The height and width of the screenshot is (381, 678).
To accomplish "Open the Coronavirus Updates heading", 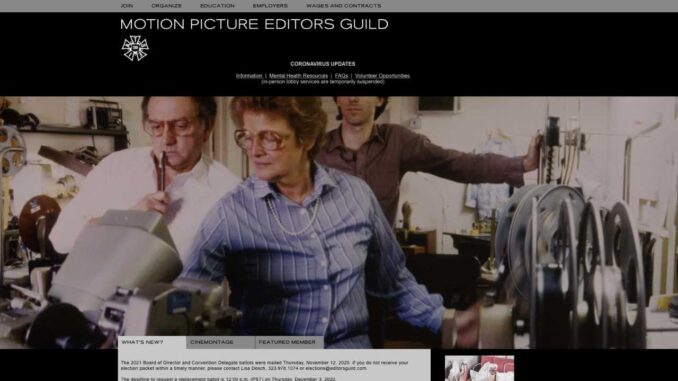I will click(323, 64).
